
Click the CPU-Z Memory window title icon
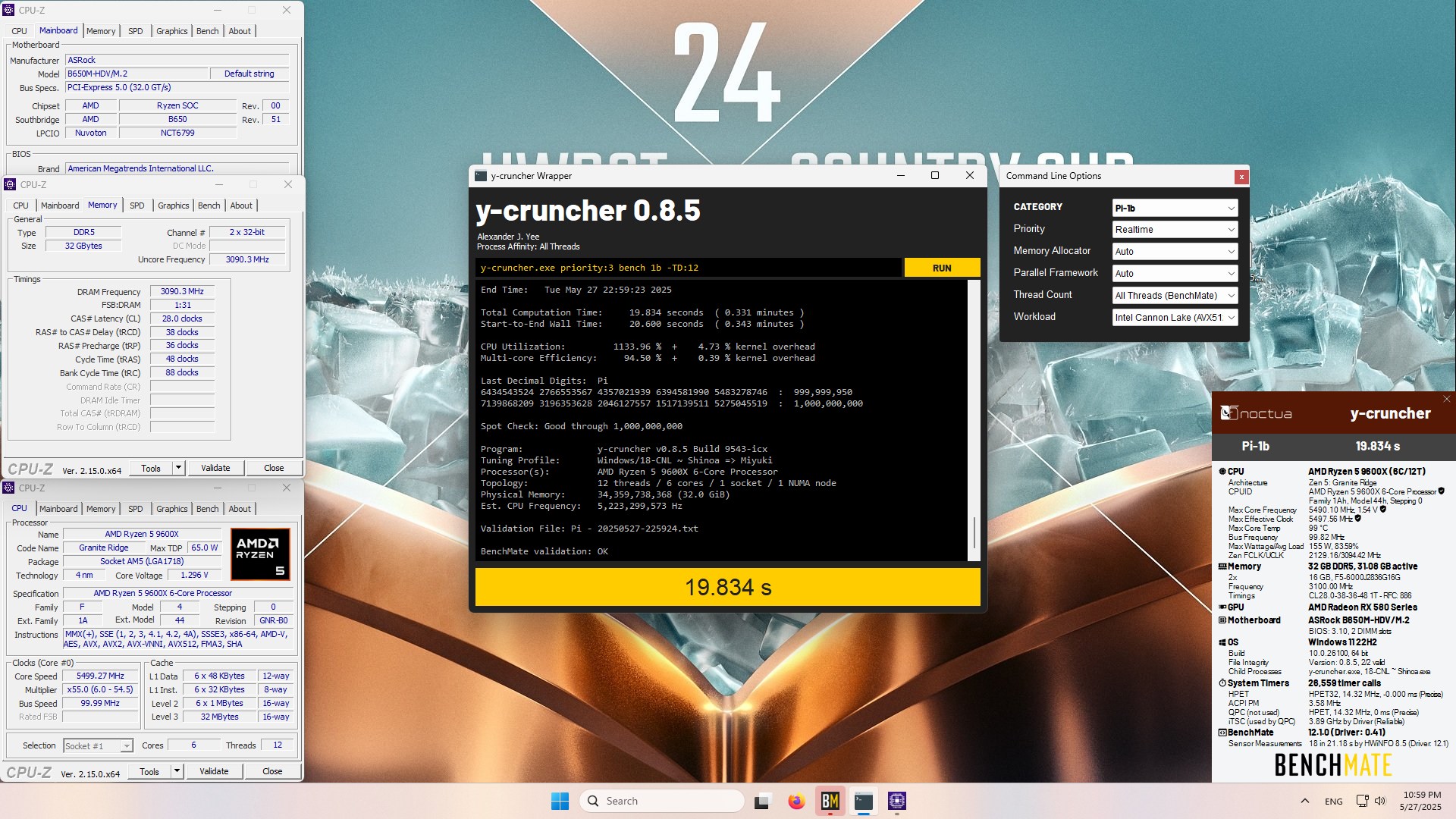11,184
